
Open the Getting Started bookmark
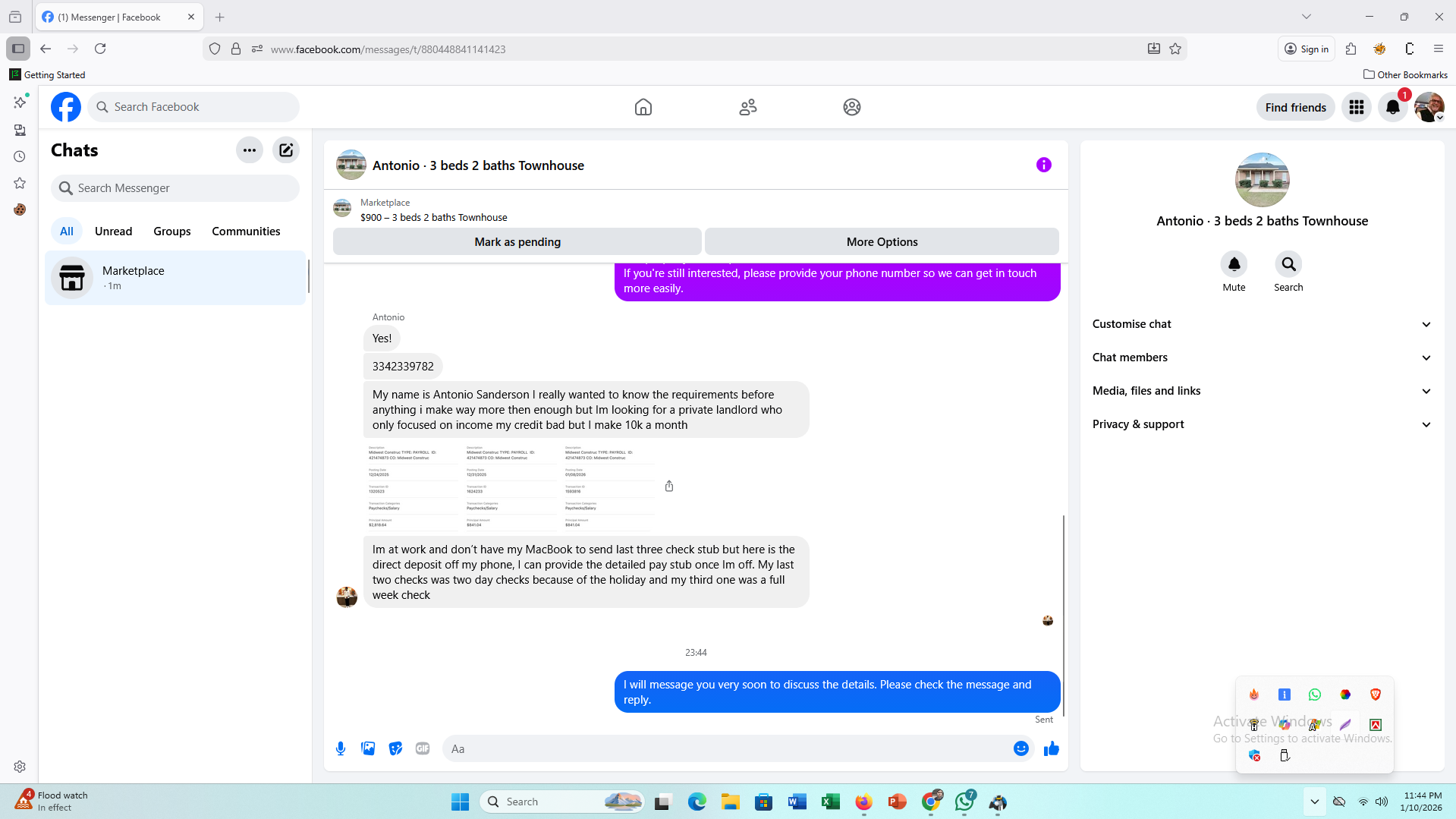point(47,74)
